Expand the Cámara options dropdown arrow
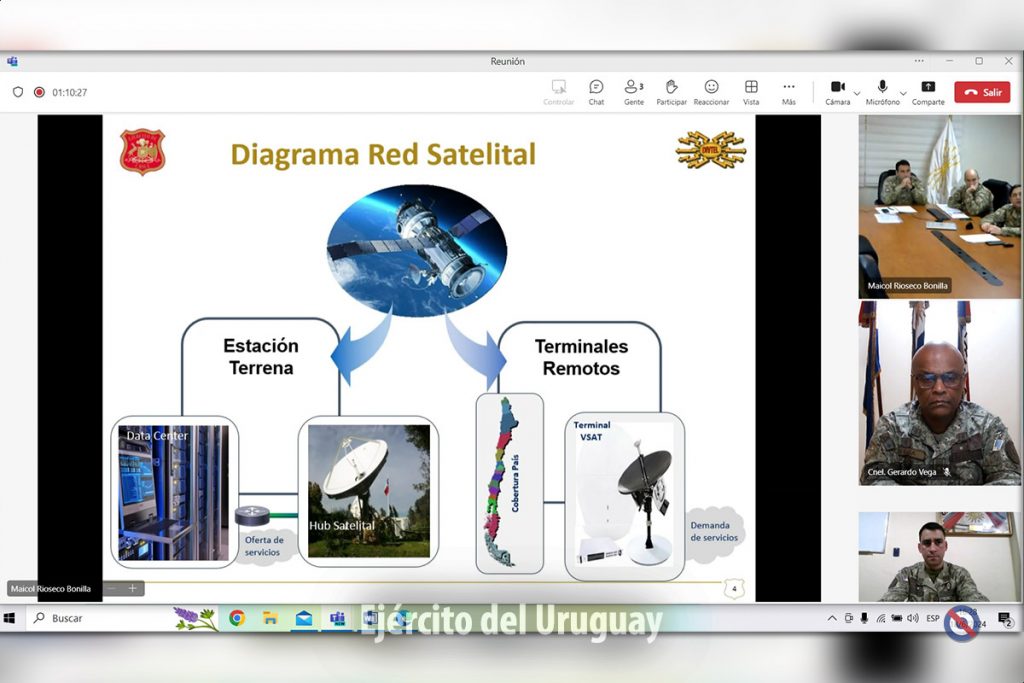The width and height of the screenshot is (1024, 683). pos(857,93)
